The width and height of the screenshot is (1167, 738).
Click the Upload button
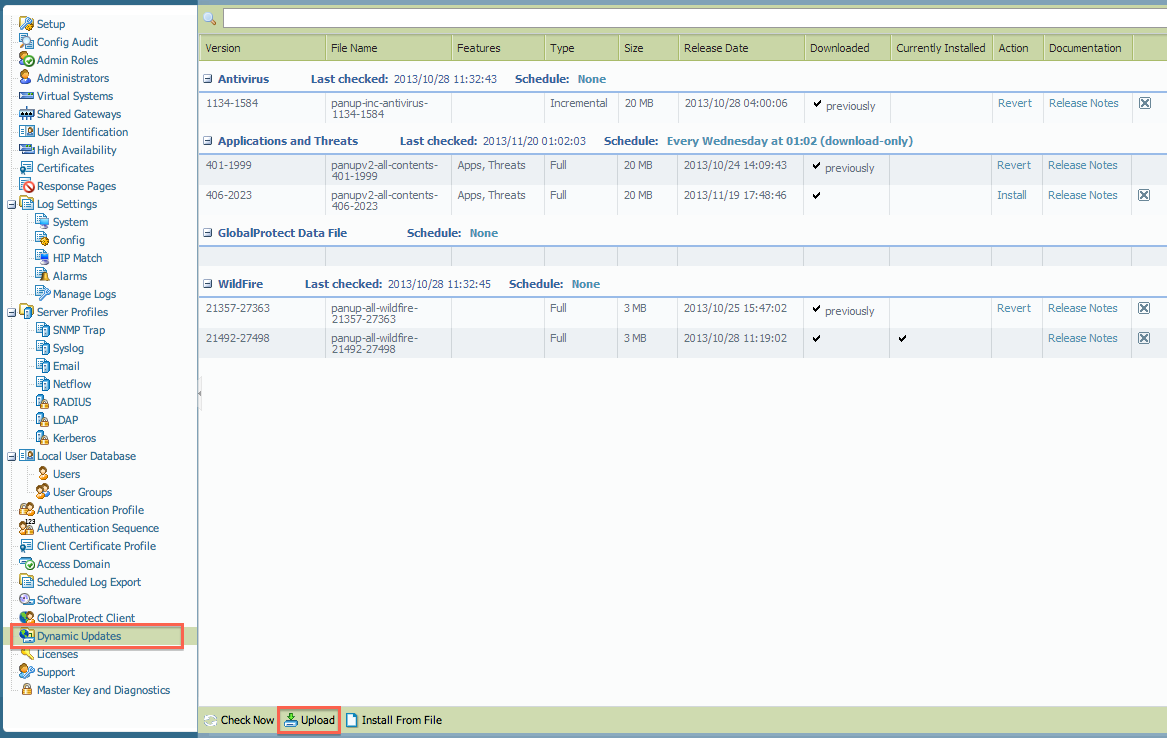tap(310, 720)
